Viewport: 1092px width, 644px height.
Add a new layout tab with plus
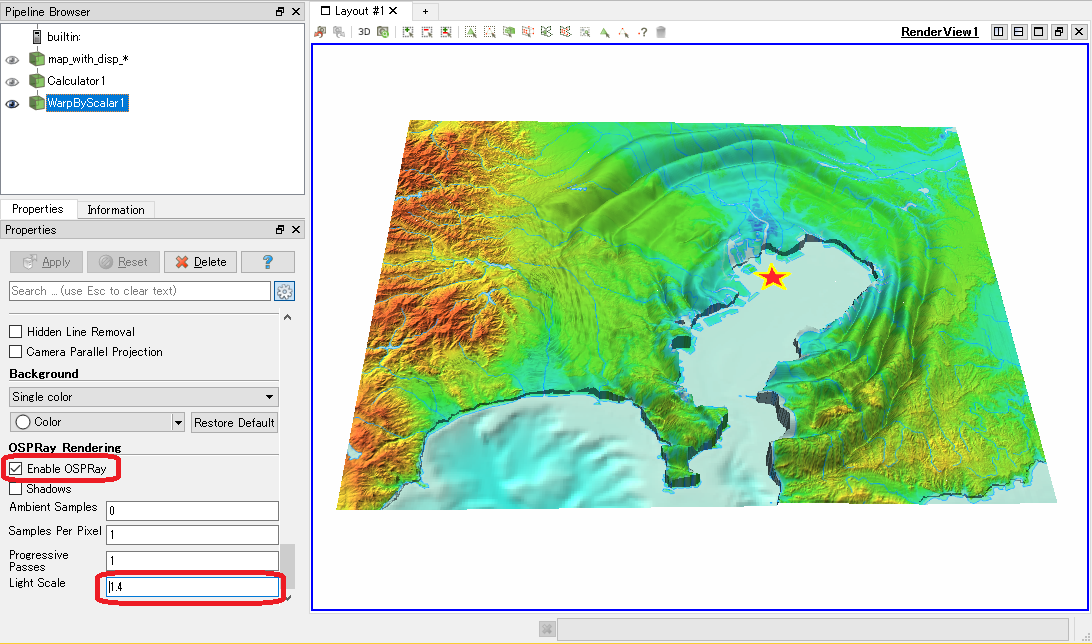coord(425,11)
